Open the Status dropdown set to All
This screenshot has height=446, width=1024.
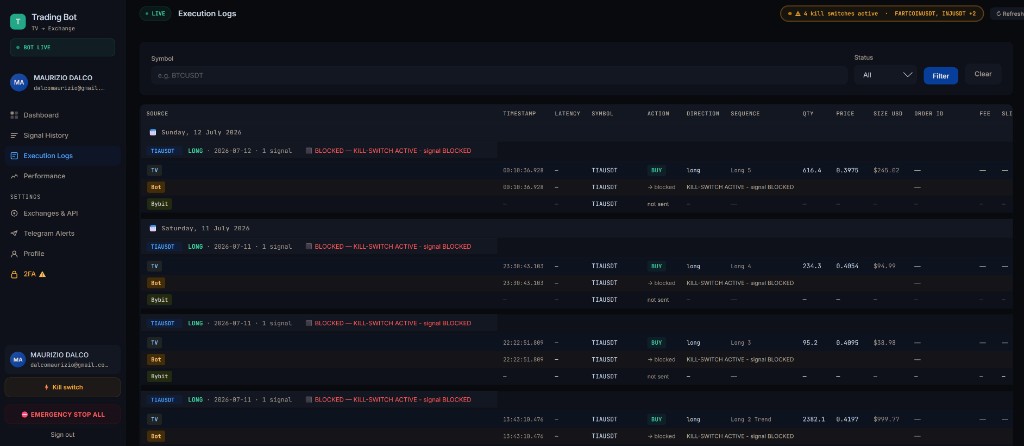click(886, 75)
